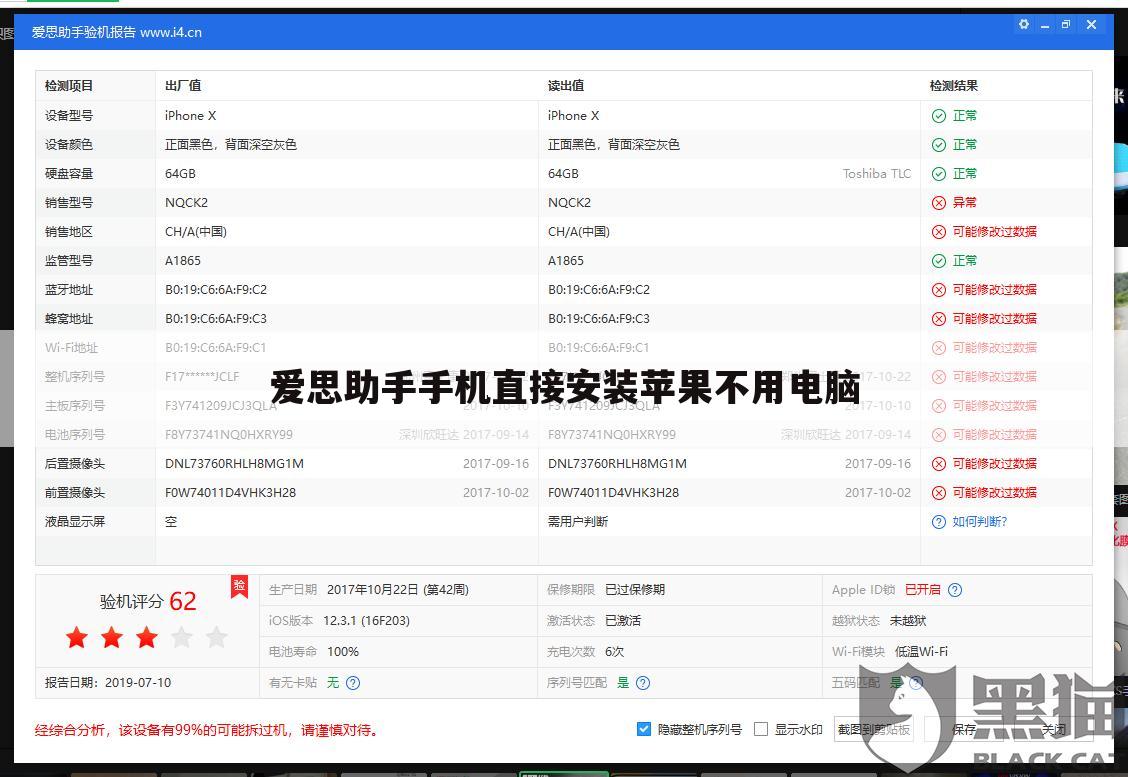Click 异常 cross icon for 销售型号
This screenshot has height=777, width=1128.
pyautogui.click(x=939, y=203)
